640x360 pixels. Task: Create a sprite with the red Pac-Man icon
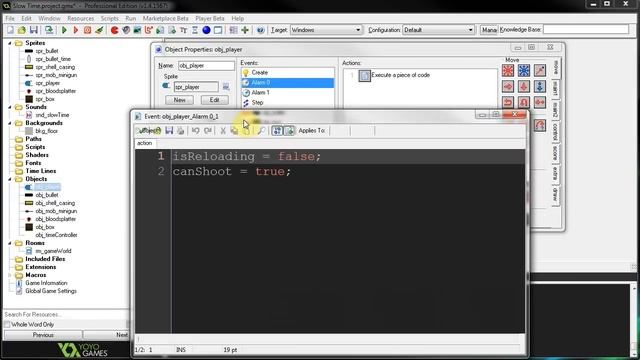[114, 30]
